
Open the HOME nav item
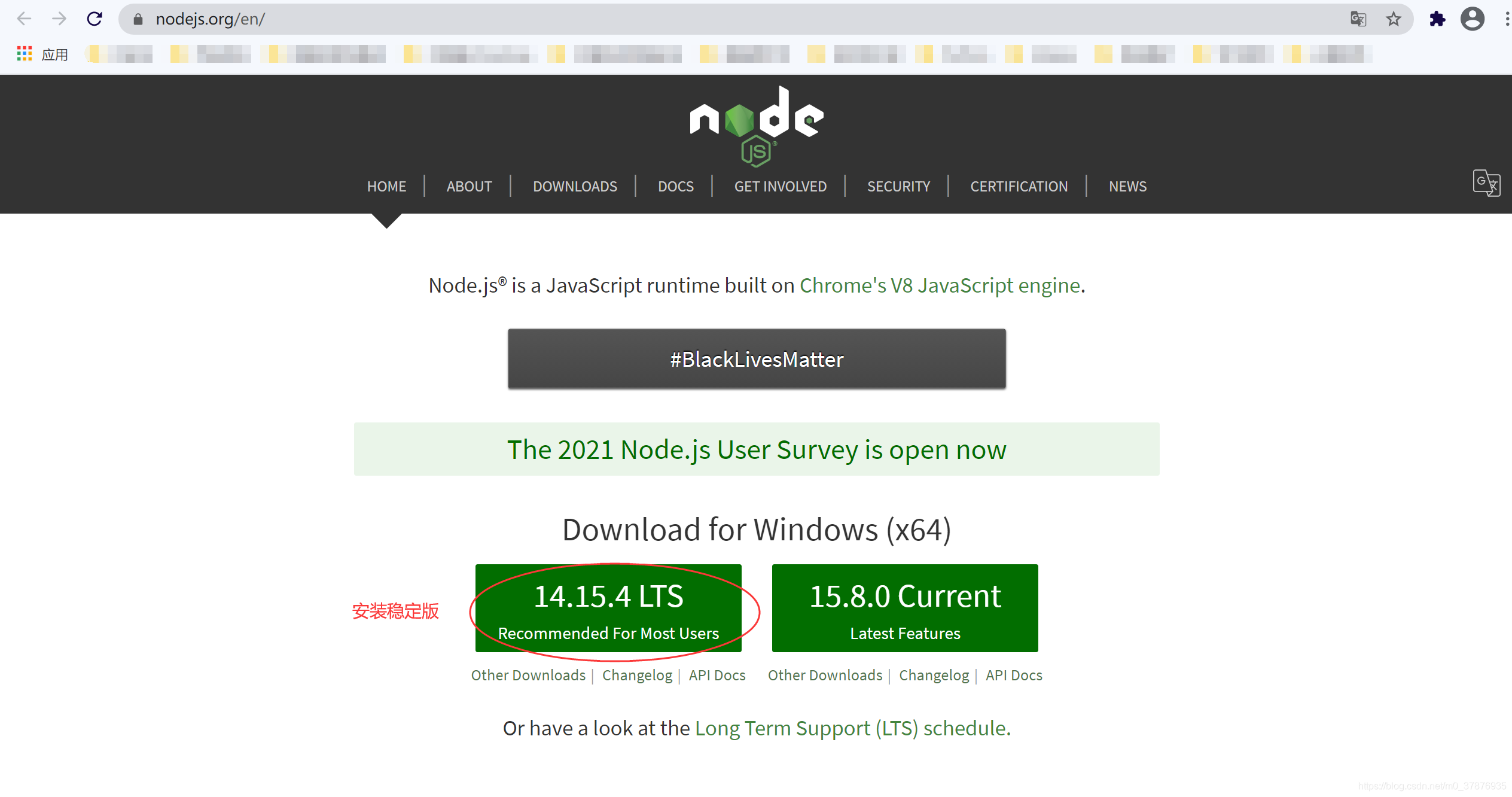(x=386, y=187)
